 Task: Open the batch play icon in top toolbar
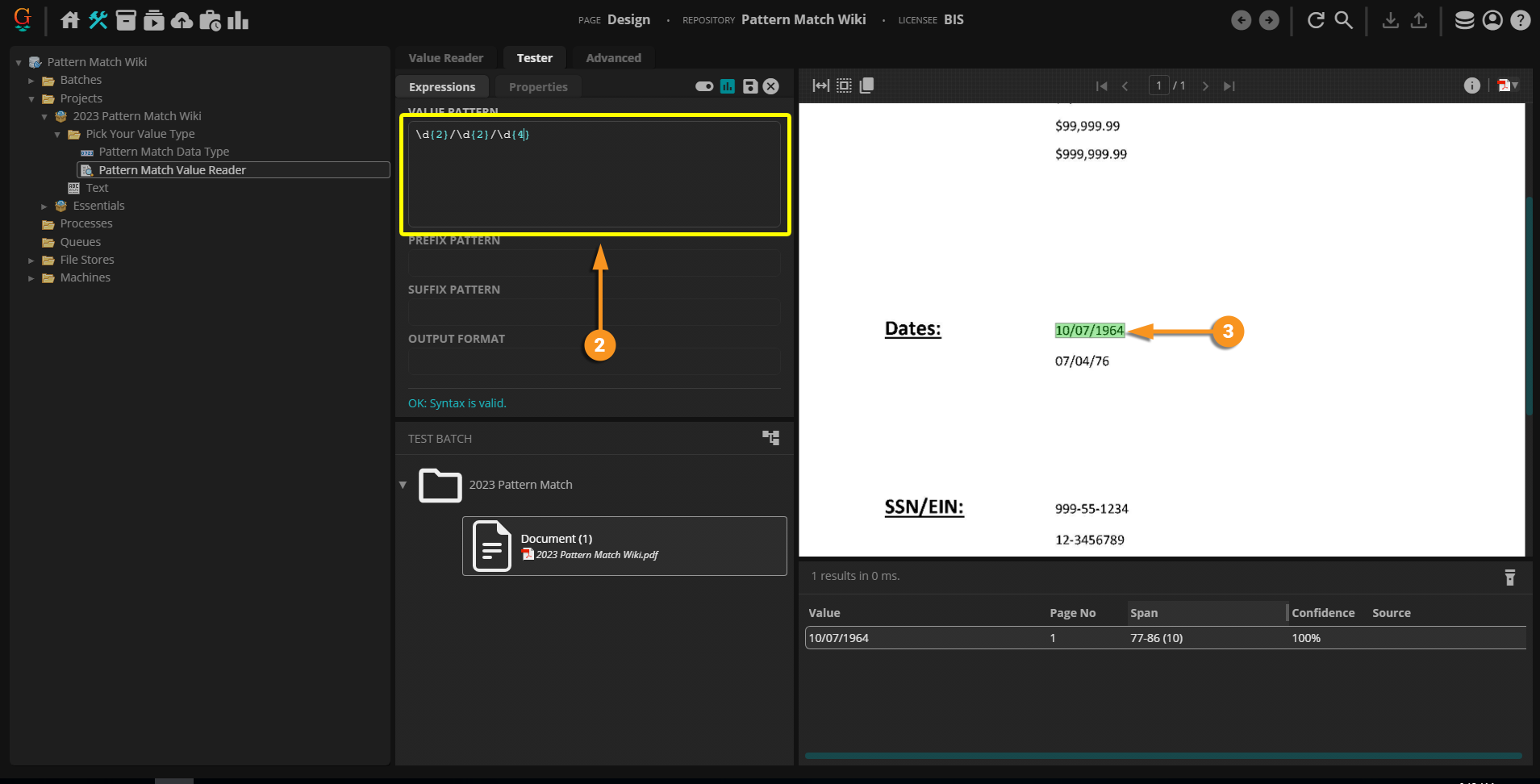pos(154,20)
